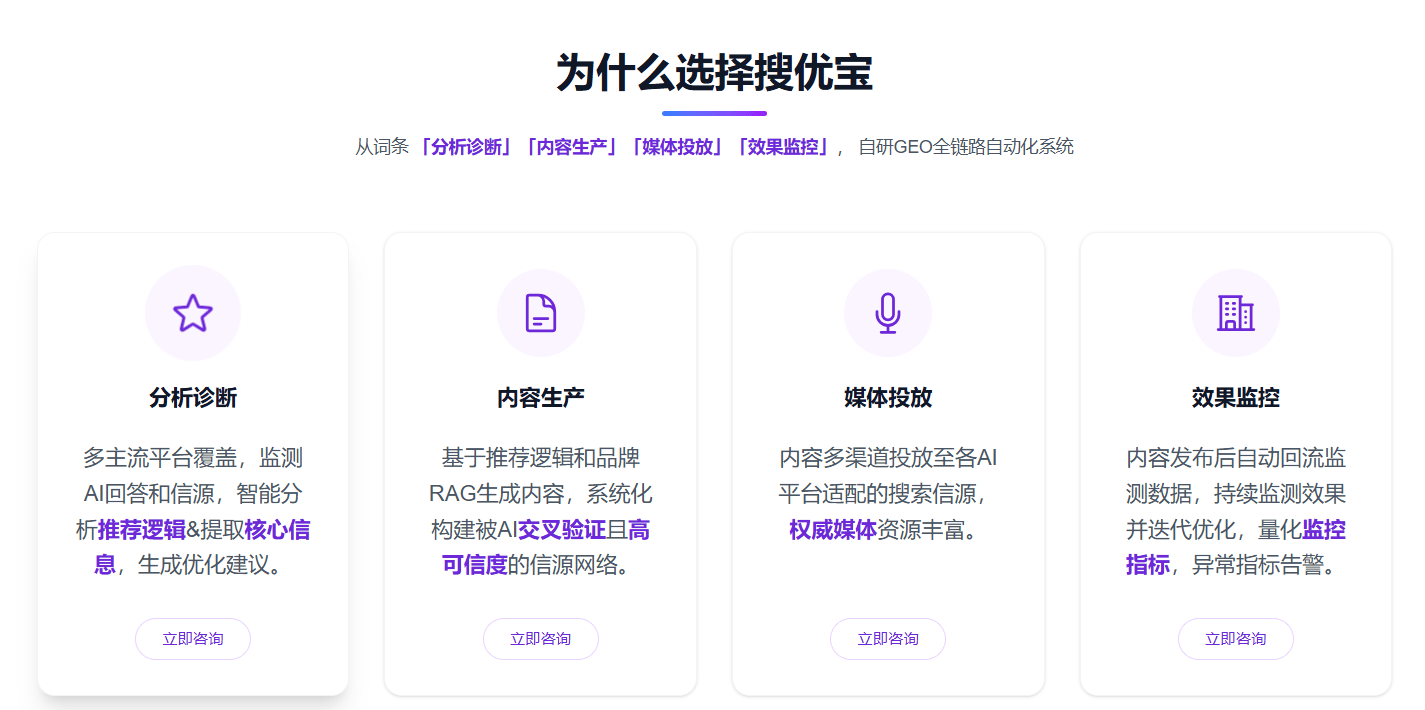Click the highlighted 推荐逻辑 text
The height and width of the screenshot is (710, 1425).
pyautogui.click(x=141, y=530)
